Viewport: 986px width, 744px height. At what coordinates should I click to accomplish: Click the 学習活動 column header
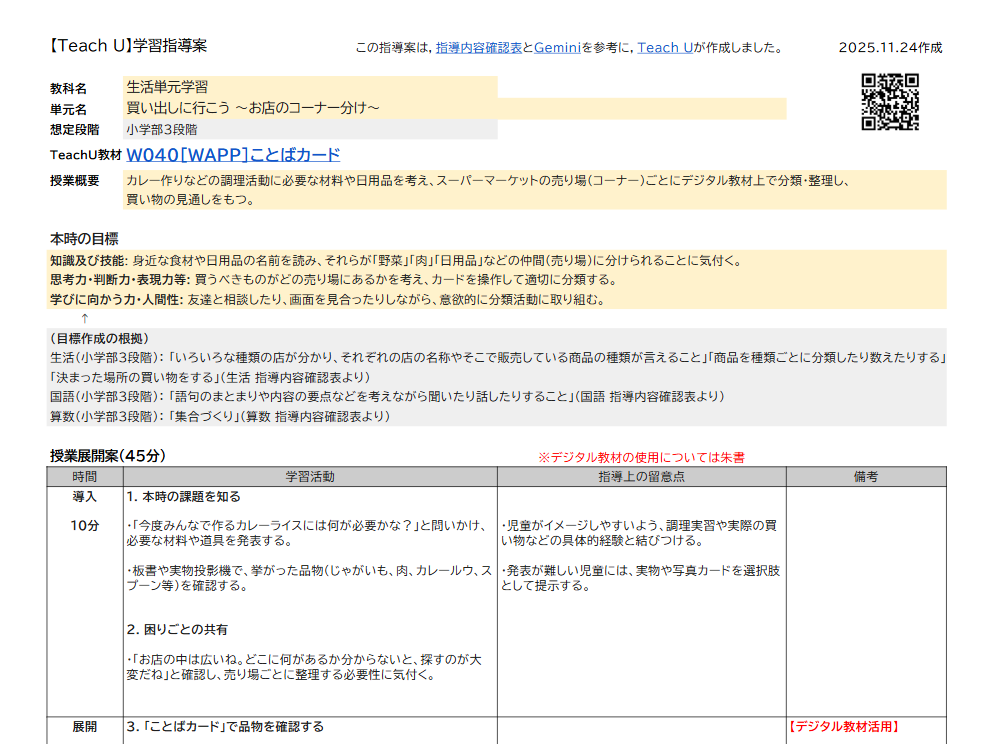(310, 477)
